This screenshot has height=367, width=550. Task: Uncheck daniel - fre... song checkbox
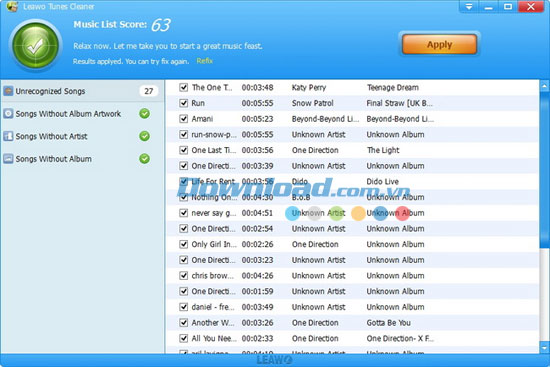tap(183, 307)
